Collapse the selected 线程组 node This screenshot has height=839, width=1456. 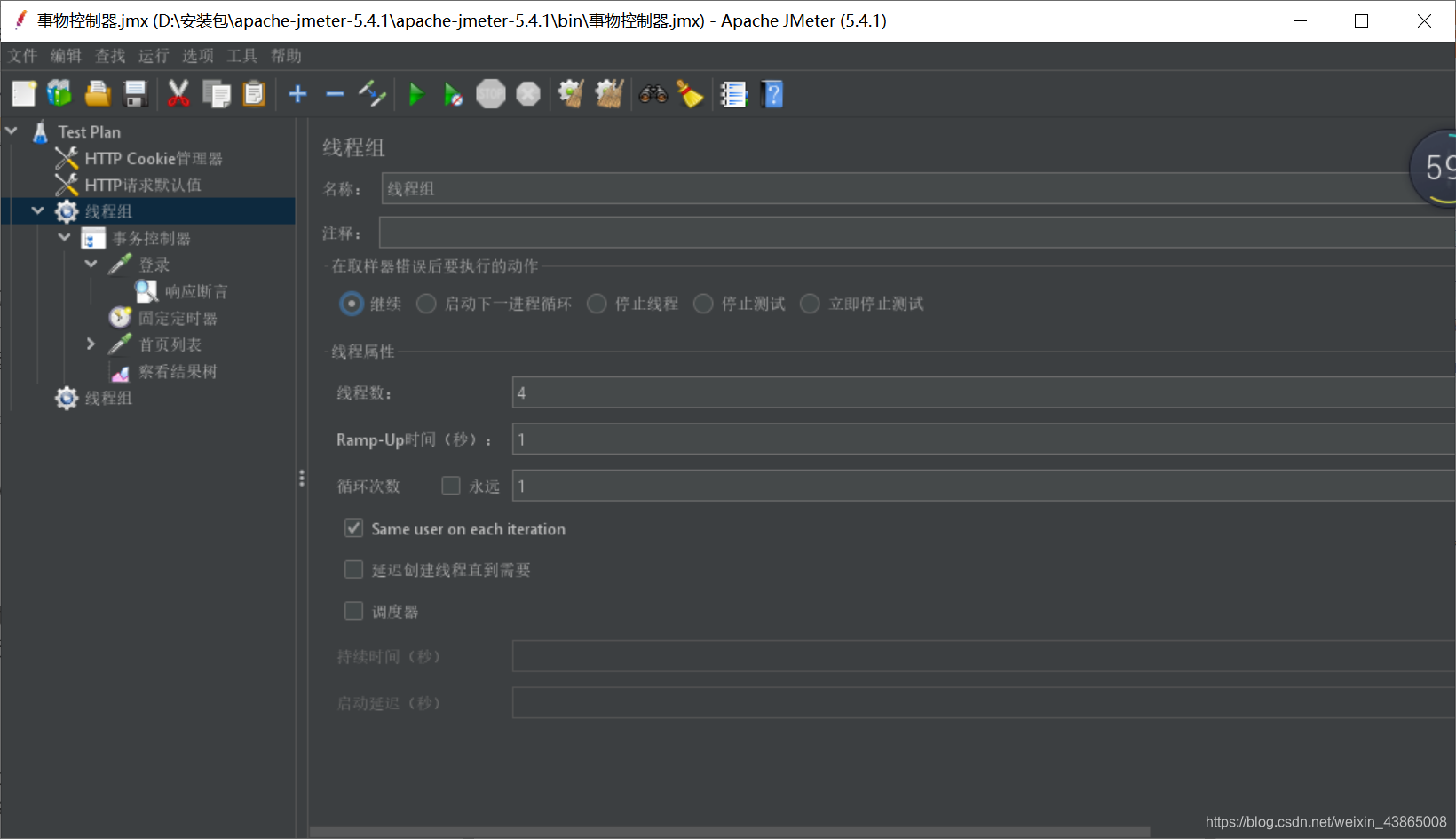click(38, 211)
